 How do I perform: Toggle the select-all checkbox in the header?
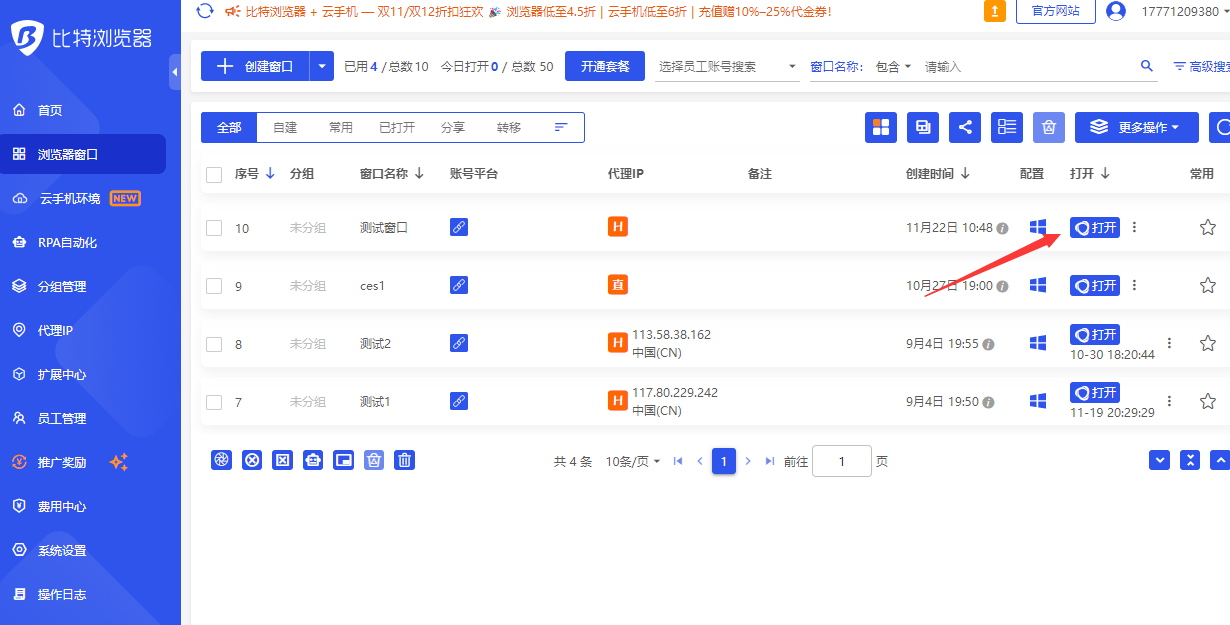pyautogui.click(x=214, y=174)
